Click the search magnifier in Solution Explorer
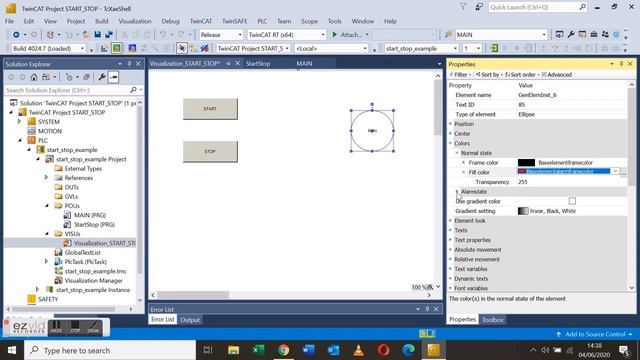This screenshot has height=360, width=640. point(133,90)
